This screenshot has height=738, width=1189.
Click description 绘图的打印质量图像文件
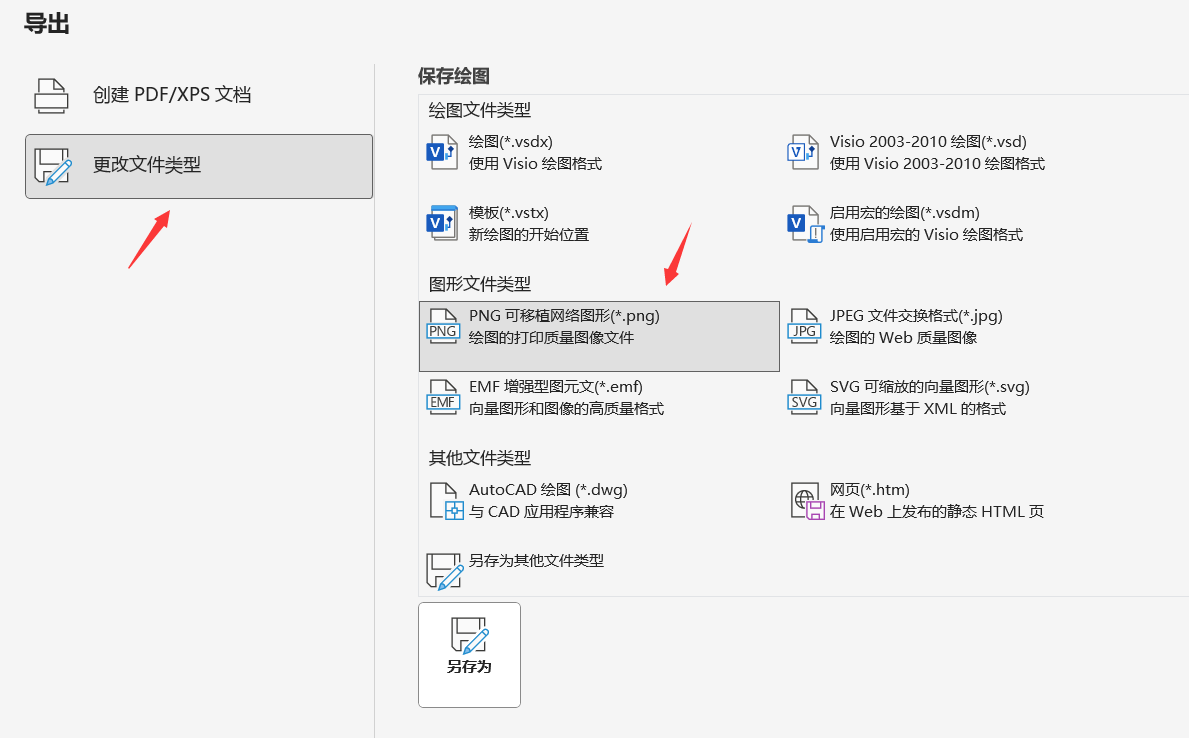click(551, 338)
